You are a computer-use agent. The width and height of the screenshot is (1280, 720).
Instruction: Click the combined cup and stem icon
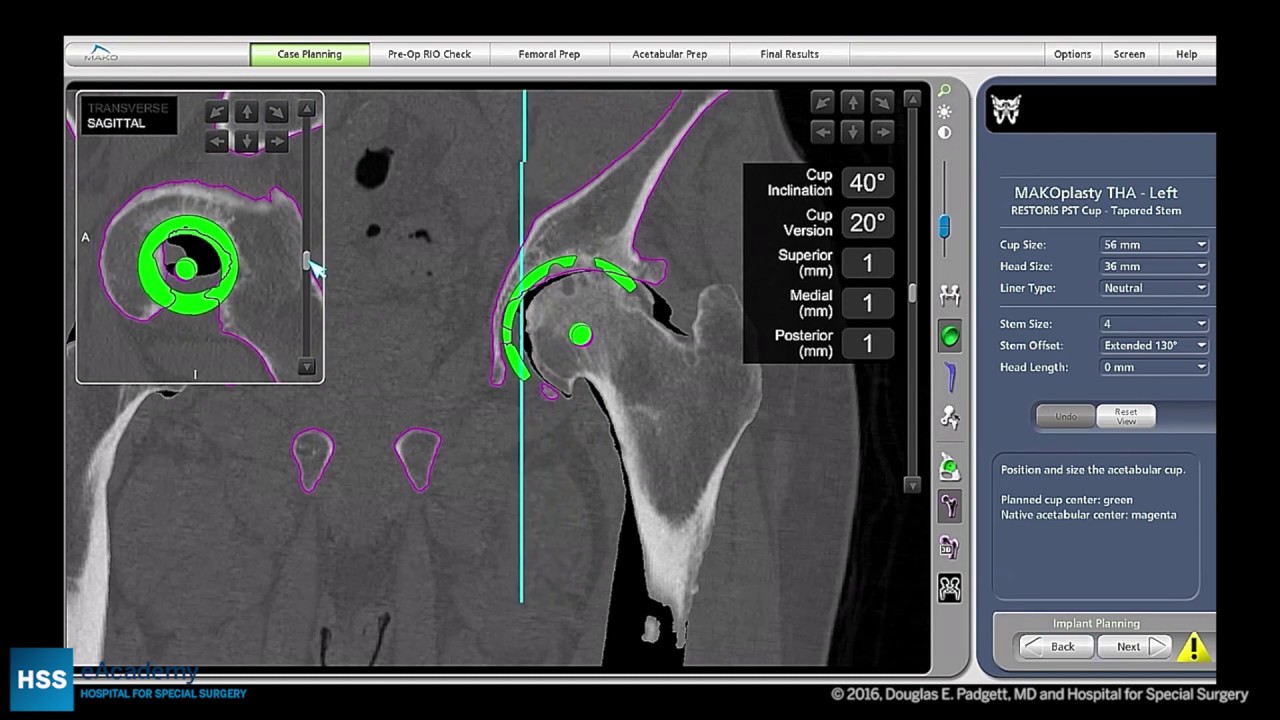click(950, 418)
